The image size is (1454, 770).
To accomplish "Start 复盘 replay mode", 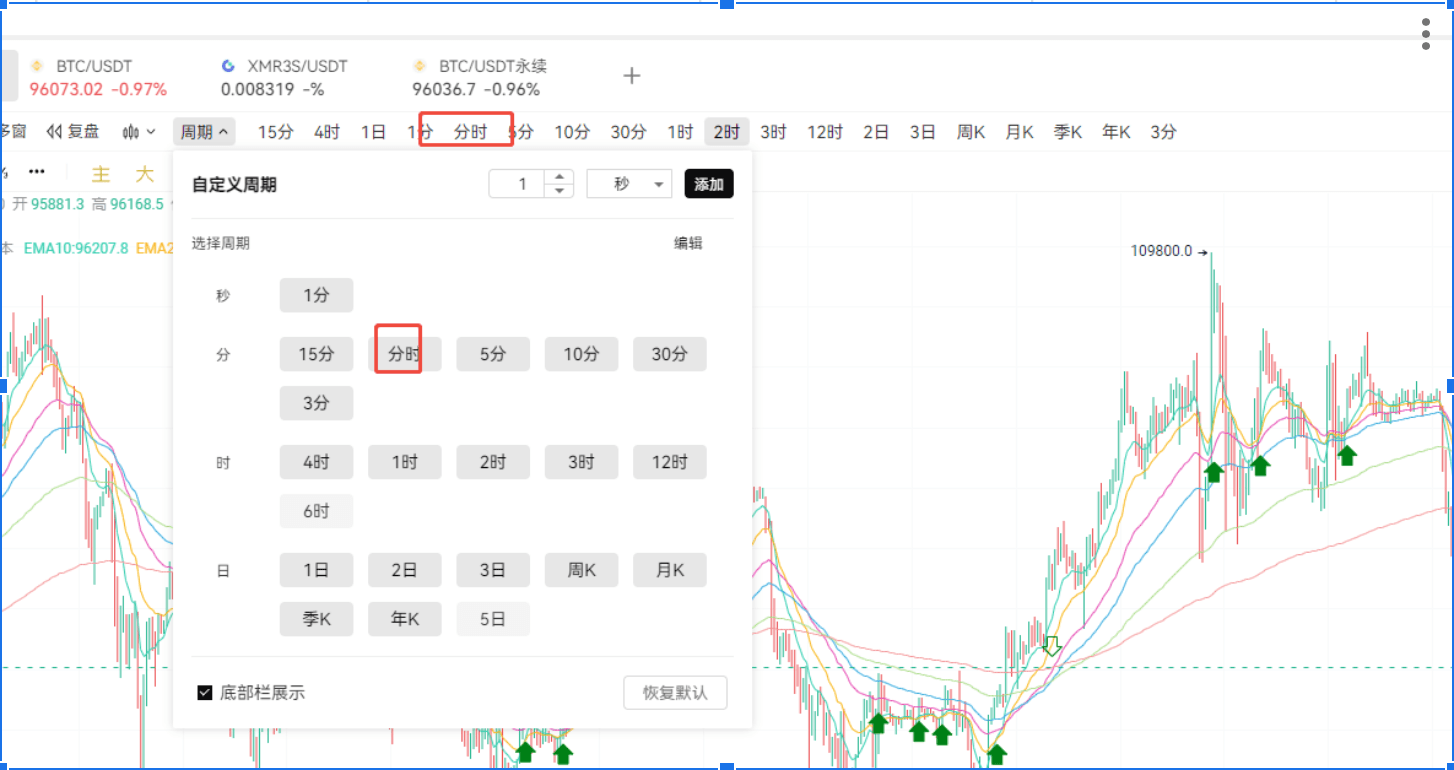I will (73, 131).
